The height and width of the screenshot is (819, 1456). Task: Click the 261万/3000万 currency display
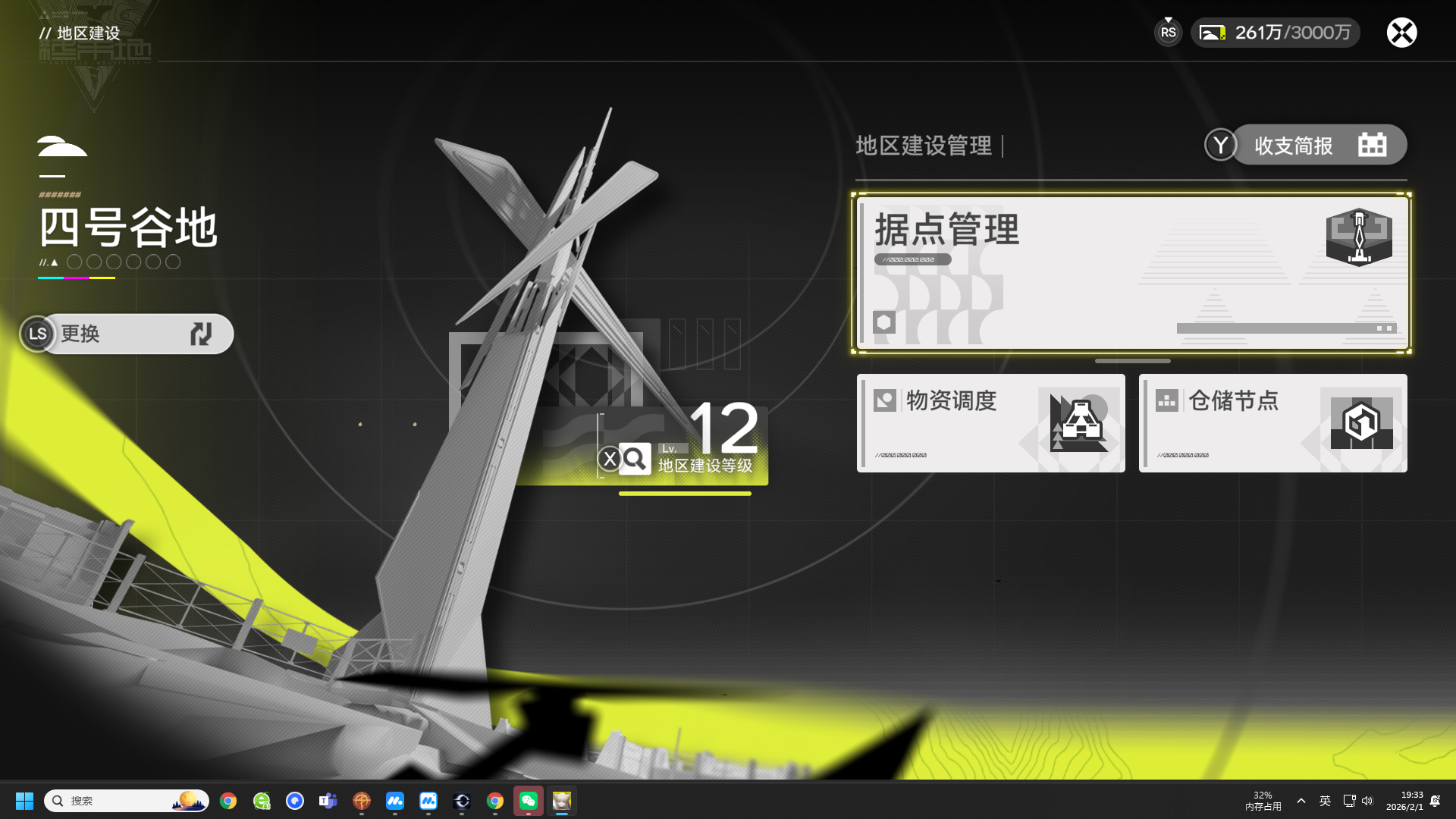[x=1292, y=33]
